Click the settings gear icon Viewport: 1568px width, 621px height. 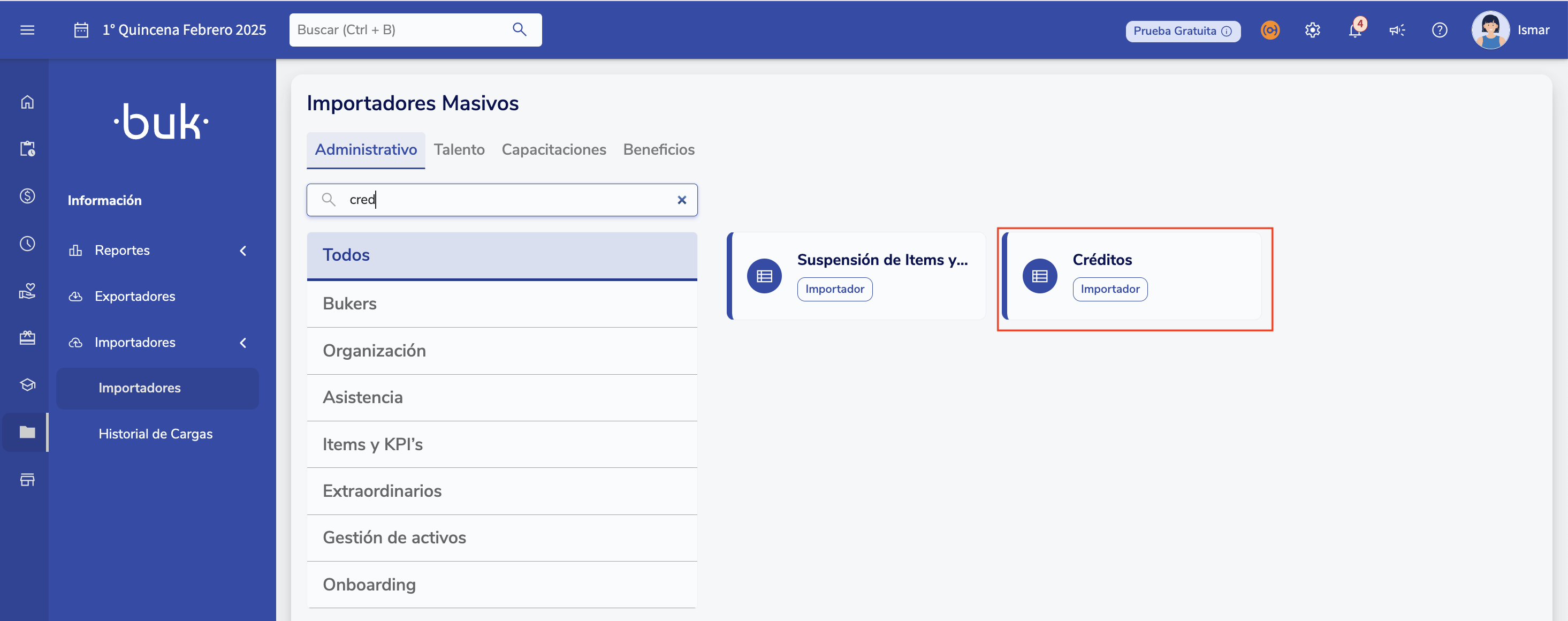(1312, 30)
